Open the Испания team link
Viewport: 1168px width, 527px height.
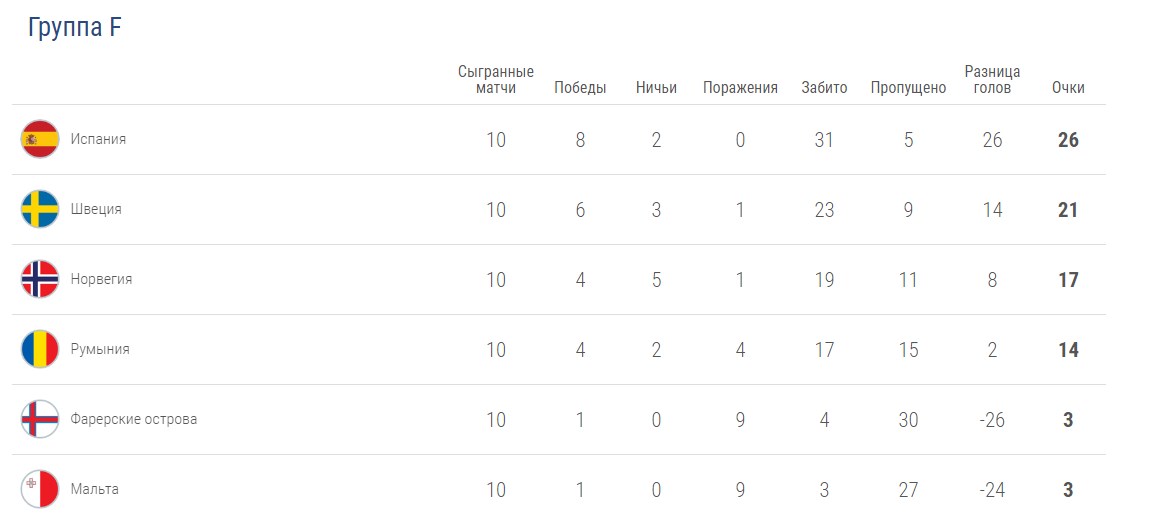[x=98, y=139]
